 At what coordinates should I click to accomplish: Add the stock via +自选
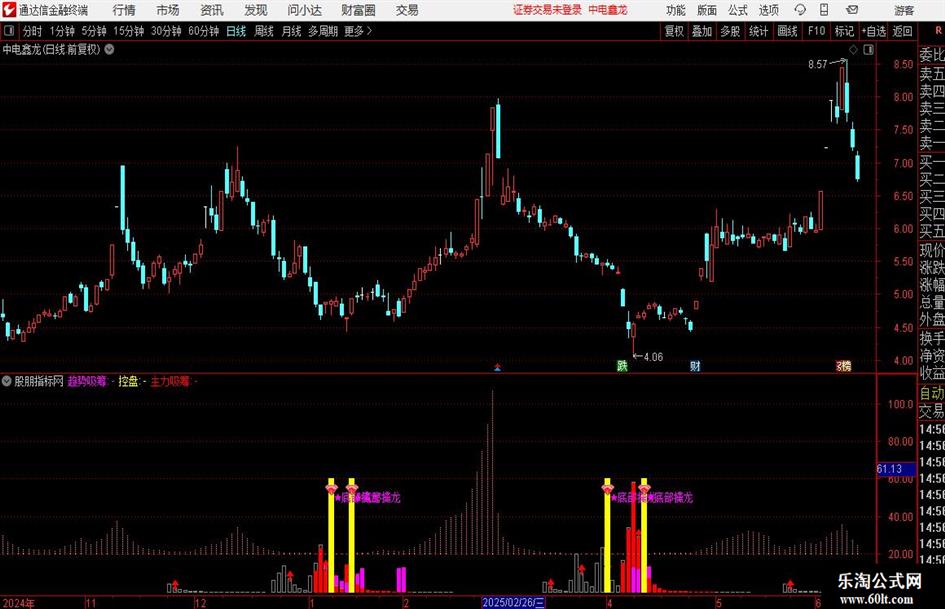[873, 31]
